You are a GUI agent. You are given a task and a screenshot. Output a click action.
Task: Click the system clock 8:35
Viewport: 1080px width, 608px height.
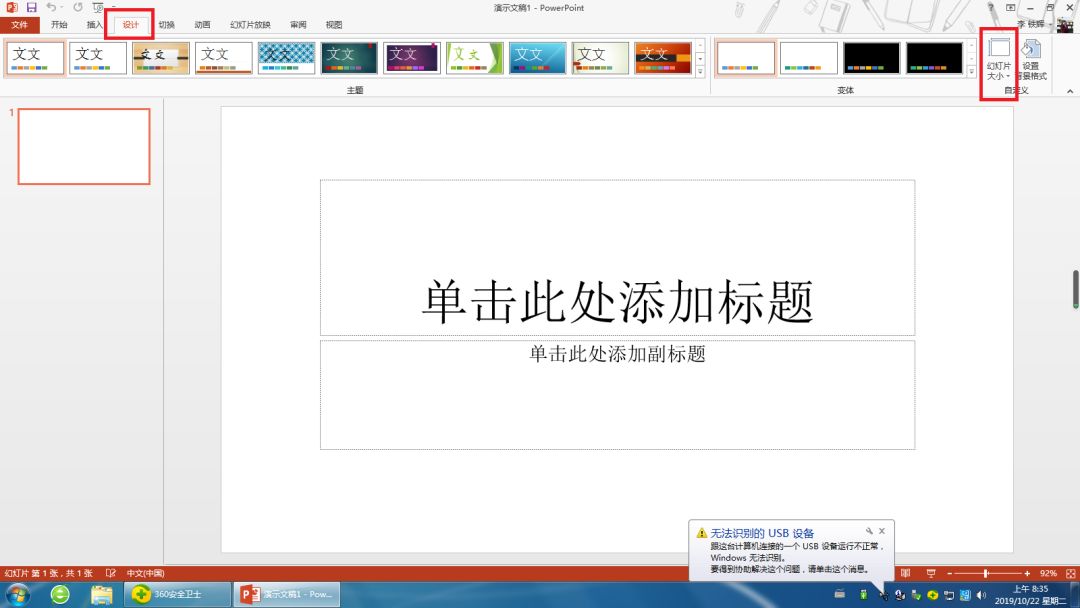1030,589
